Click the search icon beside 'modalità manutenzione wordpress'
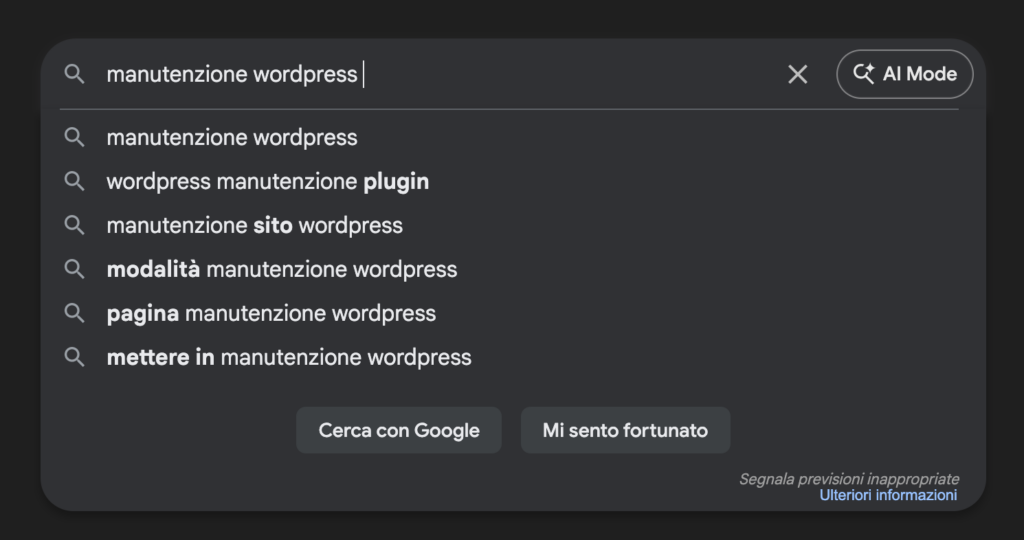1024x540 pixels. (x=74, y=269)
